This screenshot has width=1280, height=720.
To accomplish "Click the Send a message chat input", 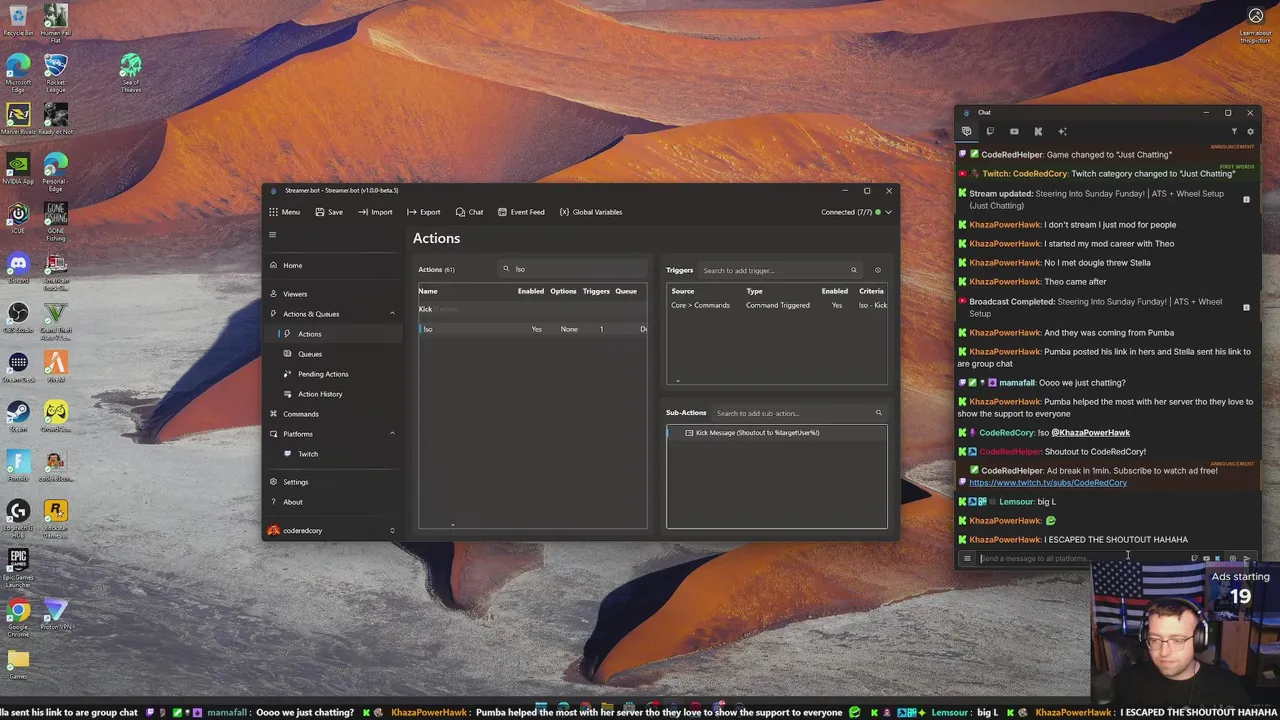I will (1080, 559).
